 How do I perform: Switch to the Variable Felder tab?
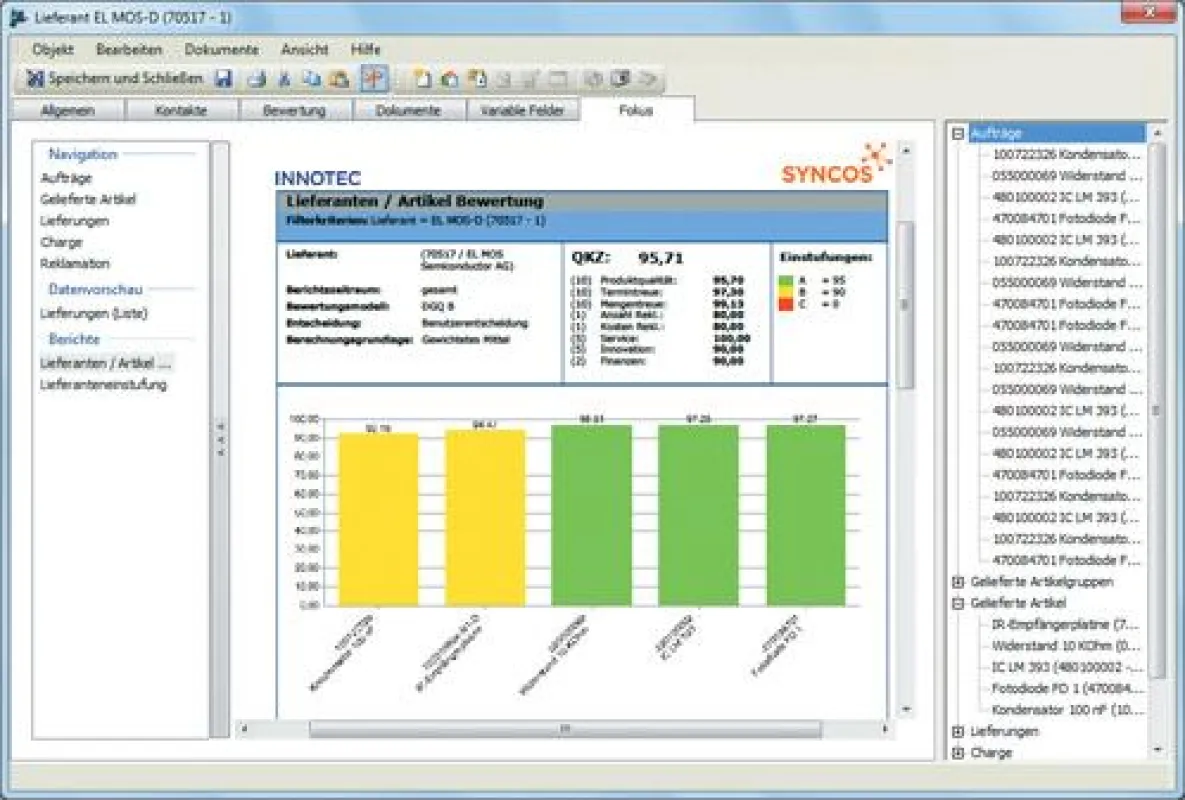(522, 110)
